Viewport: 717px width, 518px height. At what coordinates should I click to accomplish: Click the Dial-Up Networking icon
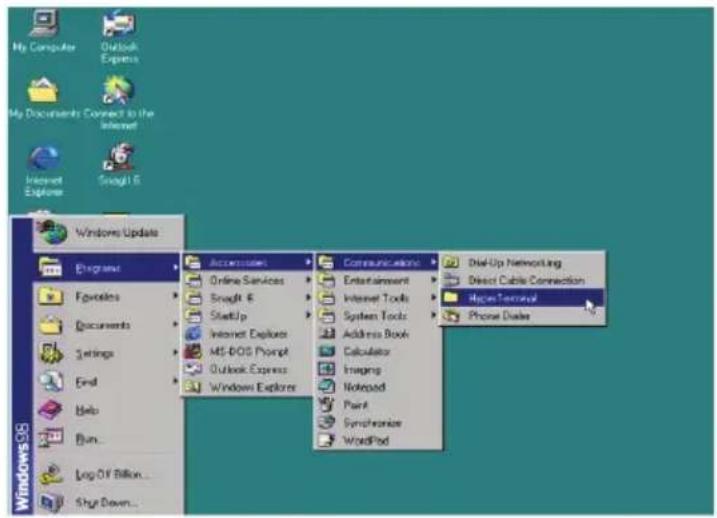[451, 262]
